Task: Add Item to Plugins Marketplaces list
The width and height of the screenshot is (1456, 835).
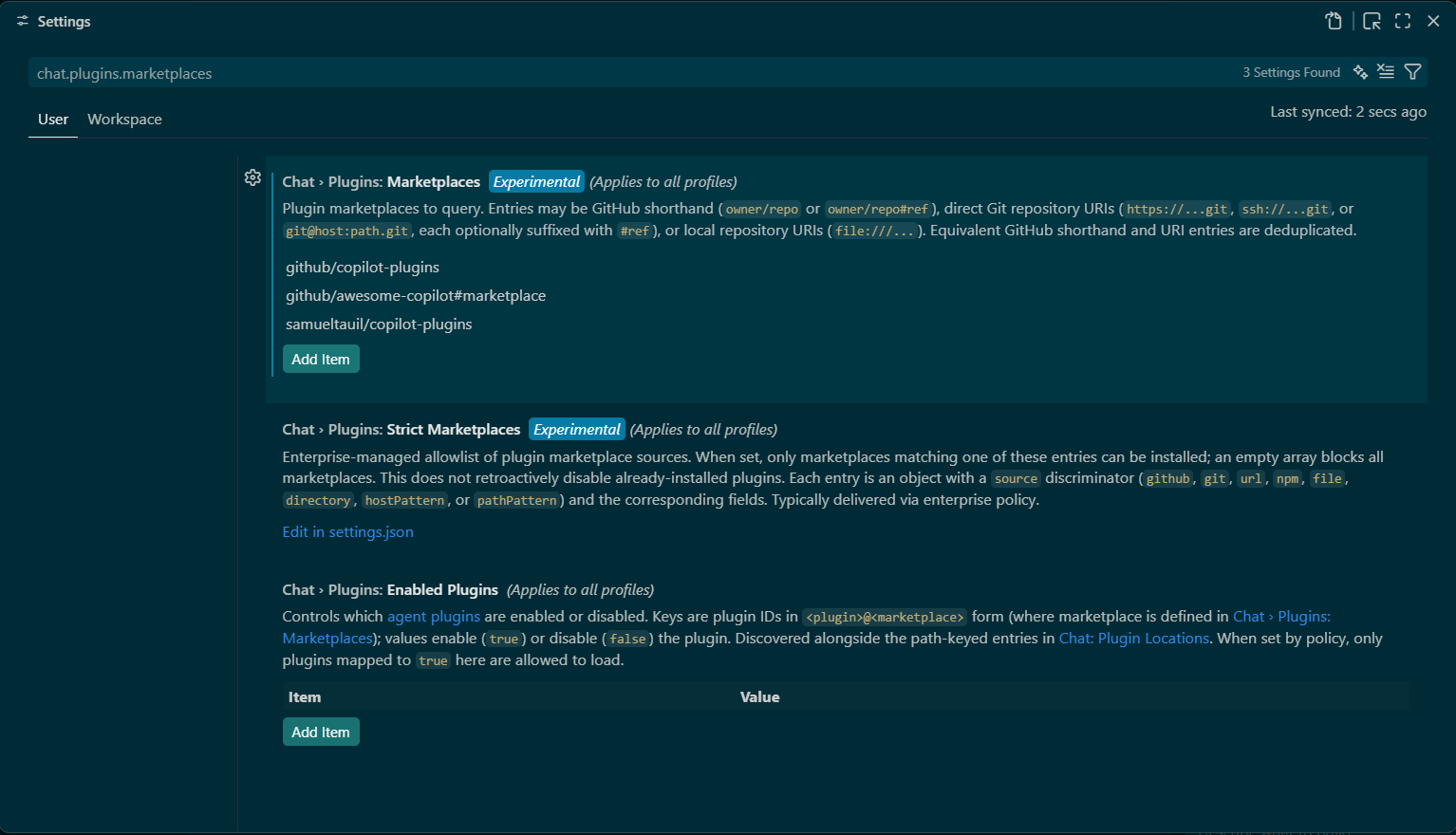Action: click(321, 359)
